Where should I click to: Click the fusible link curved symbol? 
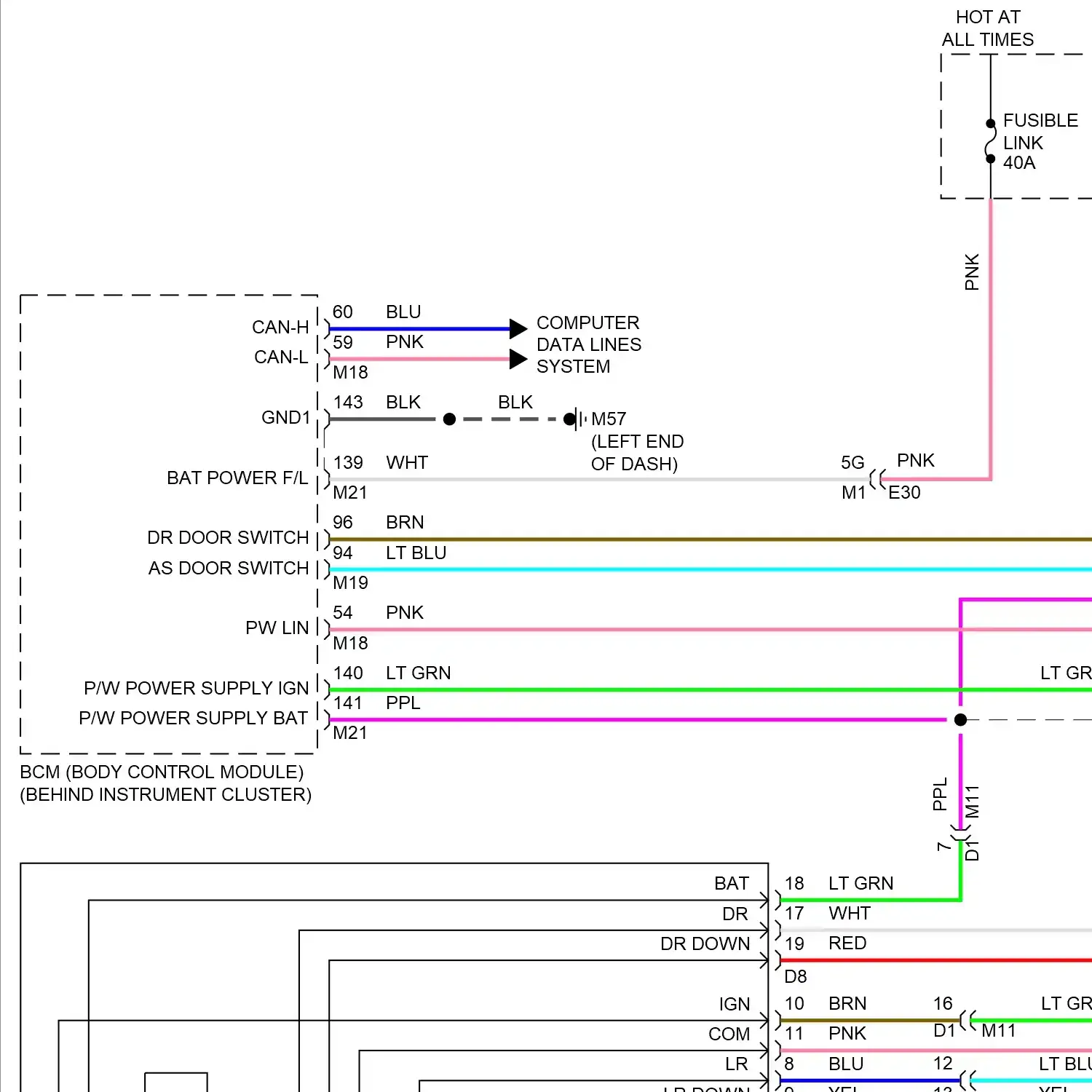[990, 141]
